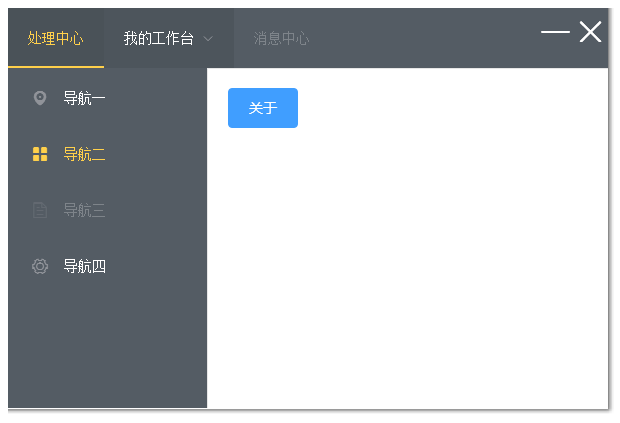
Task: Open the 我的工作台 menu label
Action: (158, 38)
